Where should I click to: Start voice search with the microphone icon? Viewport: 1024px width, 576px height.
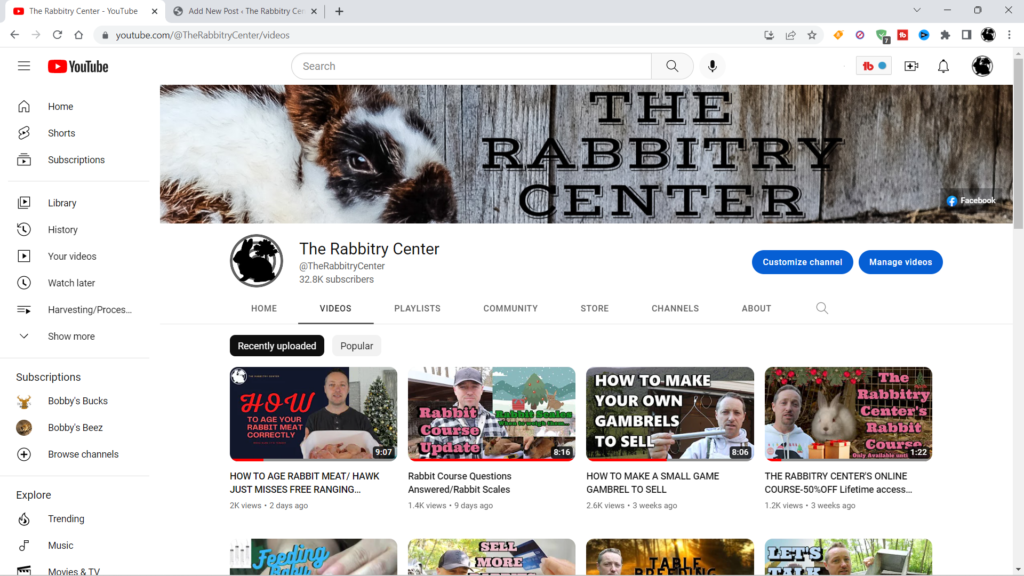711,66
